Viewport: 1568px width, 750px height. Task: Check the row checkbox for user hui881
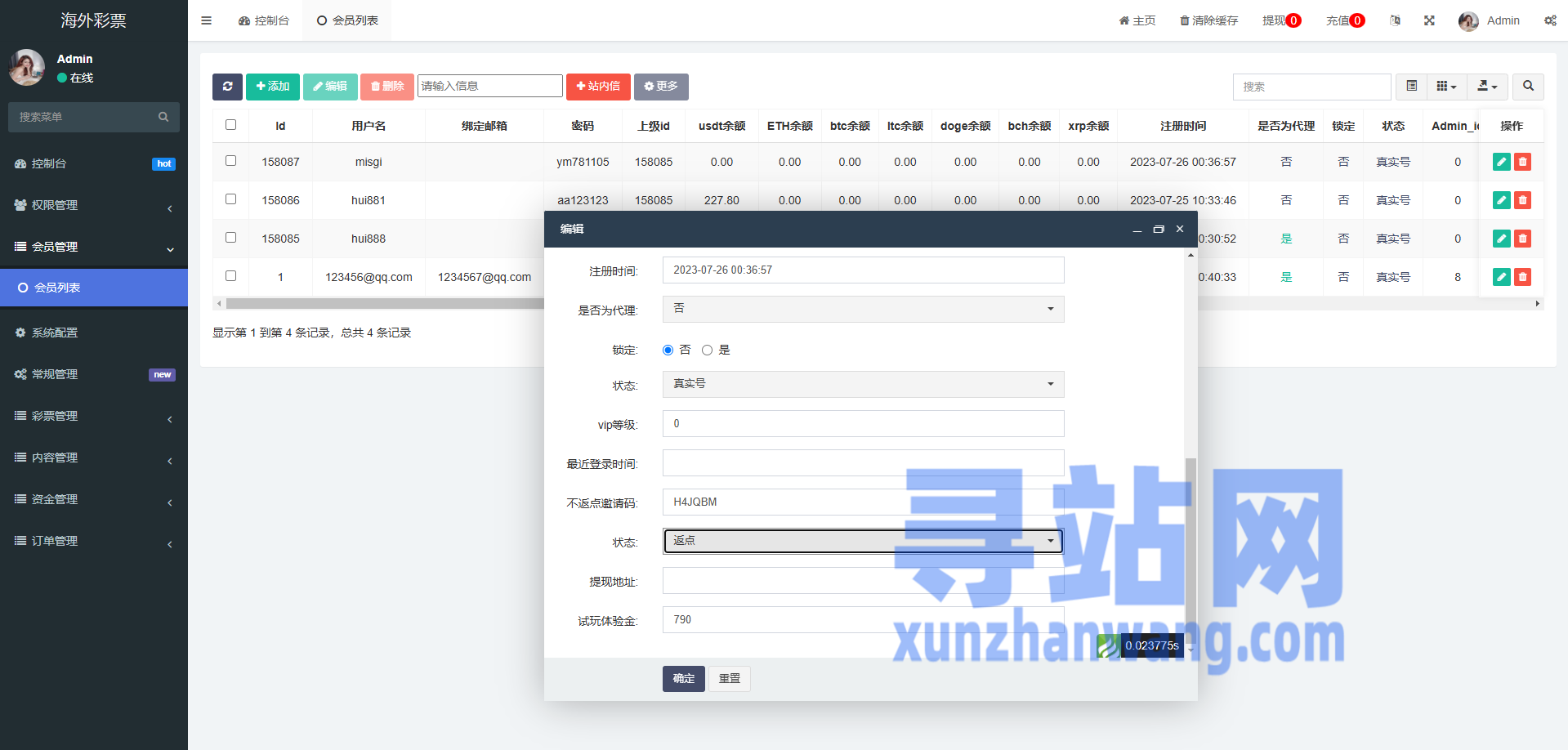point(230,199)
